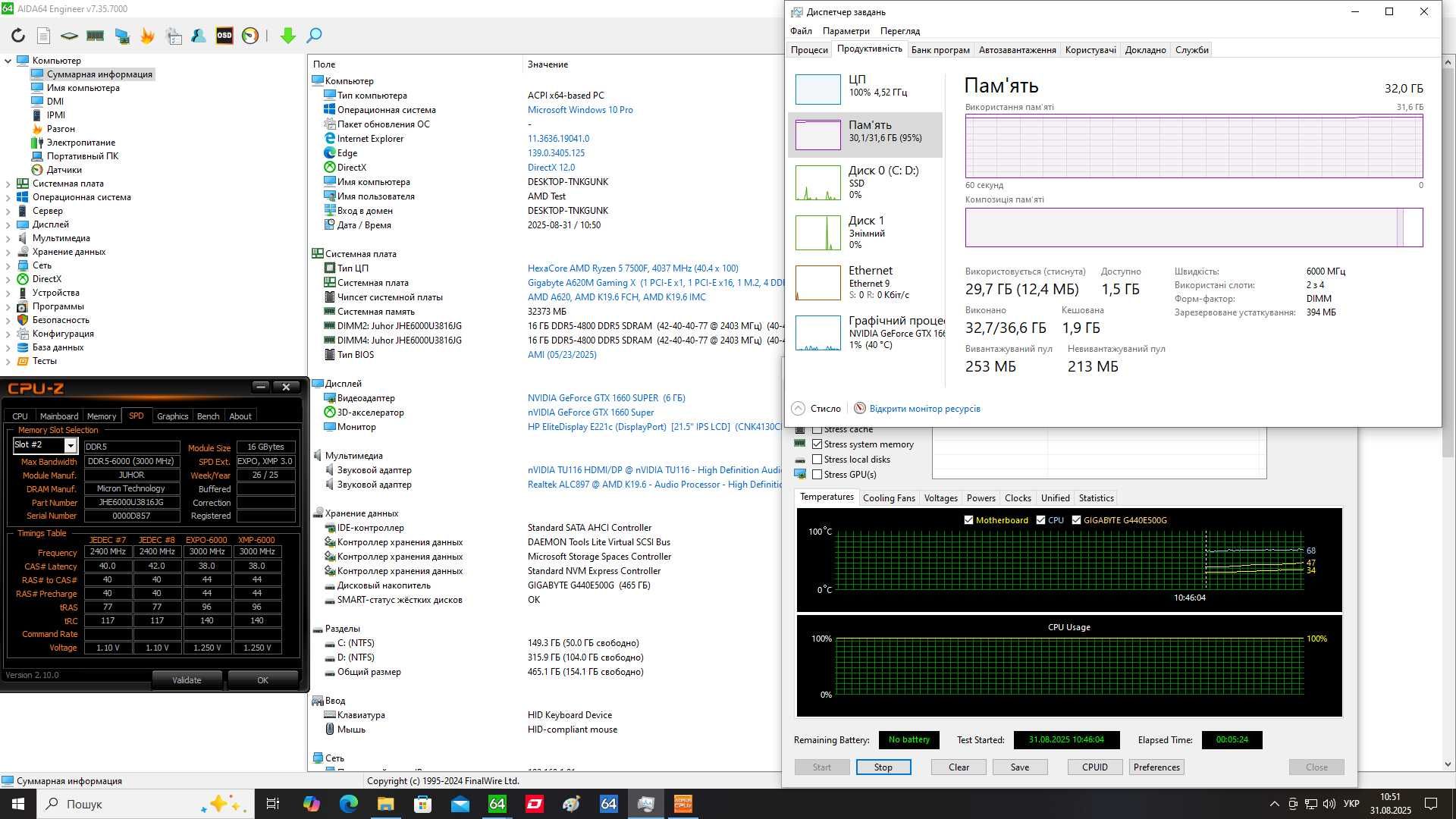
Task: Click the CPU-Z icon on the taskbar
Action: pos(682,804)
